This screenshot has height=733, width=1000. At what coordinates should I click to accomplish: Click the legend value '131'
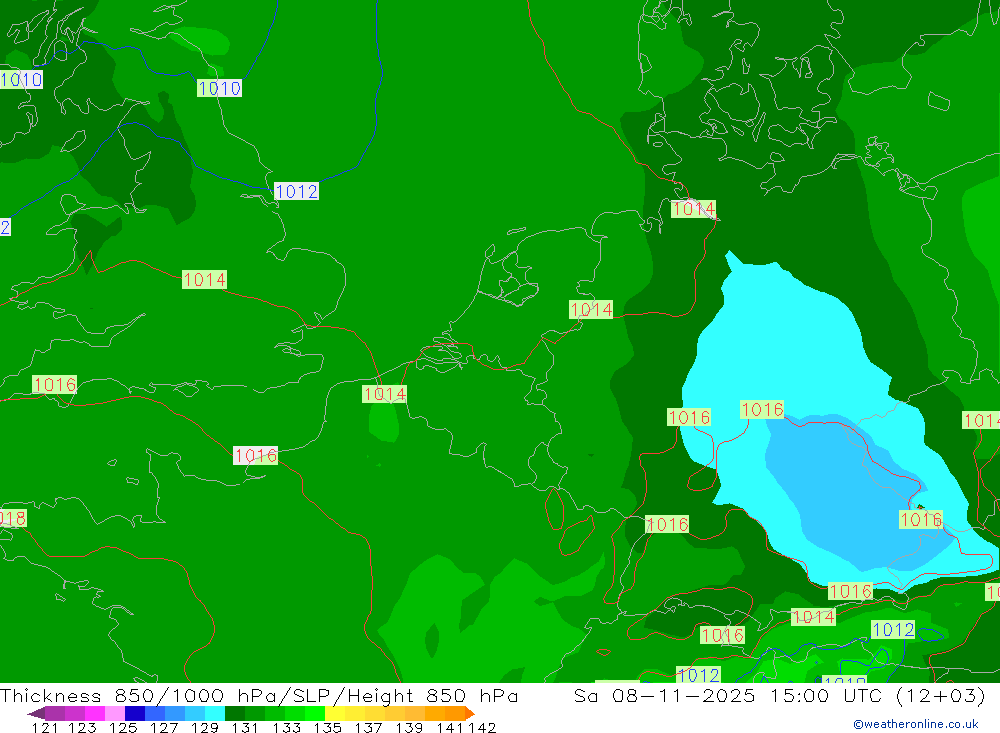[x=245, y=727]
